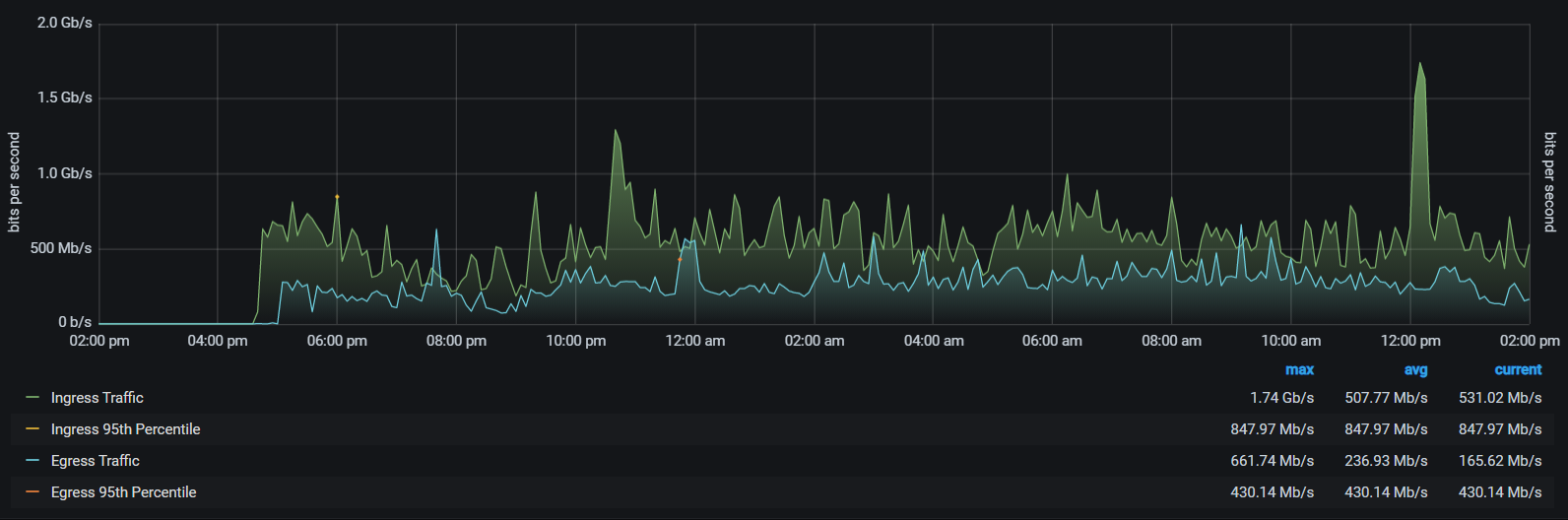Viewport: 1568px width, 520px height.
Task: Click the orange egress 95th percentile point marker
Action: point(680,260)
